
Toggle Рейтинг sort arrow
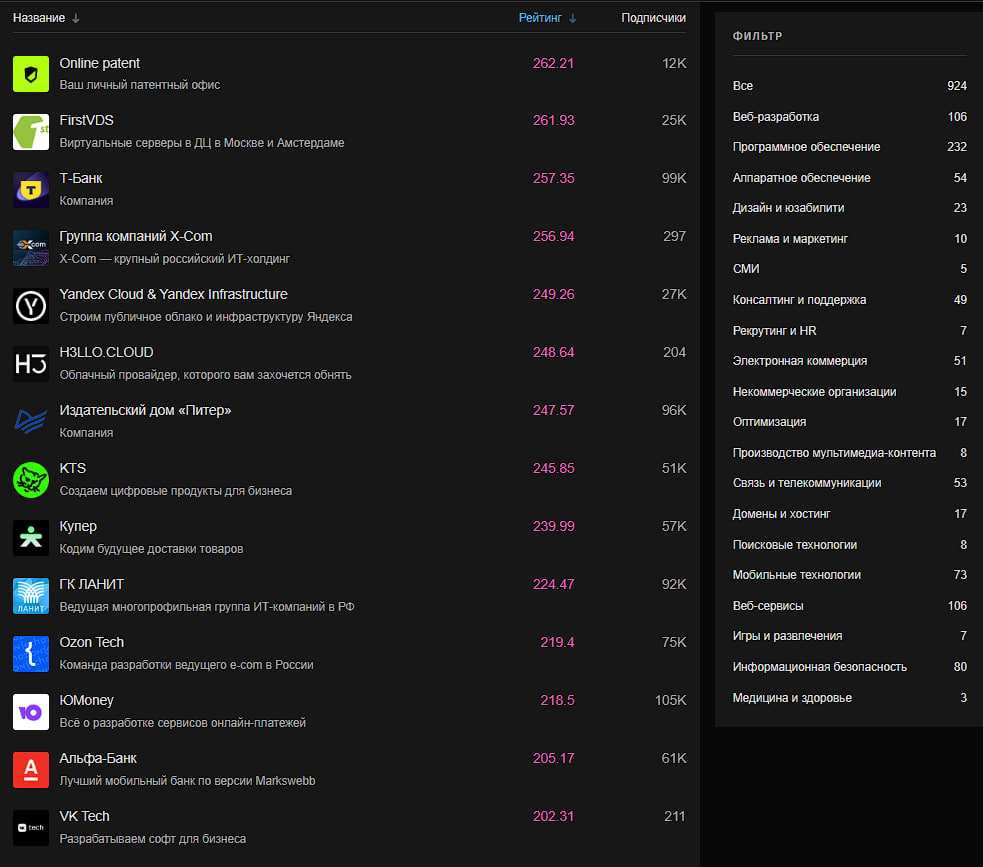click(x=572, y=18)
